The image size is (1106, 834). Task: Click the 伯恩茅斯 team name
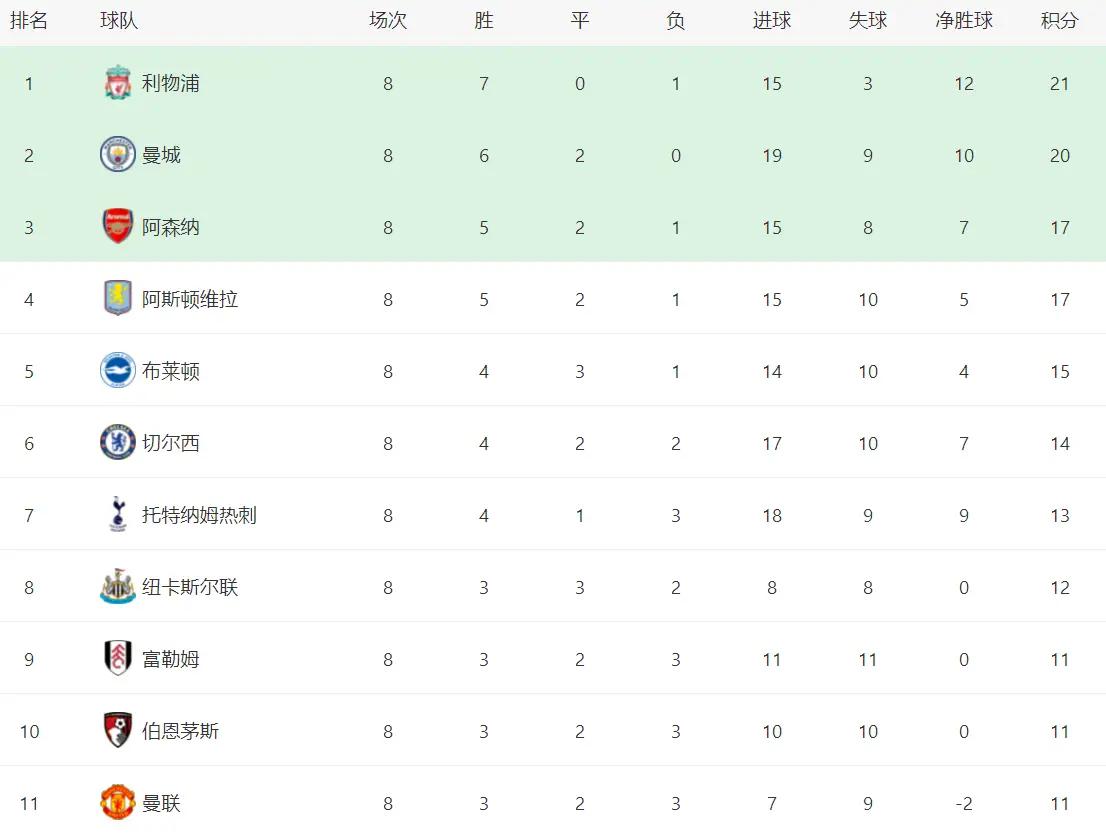[181, 731]
